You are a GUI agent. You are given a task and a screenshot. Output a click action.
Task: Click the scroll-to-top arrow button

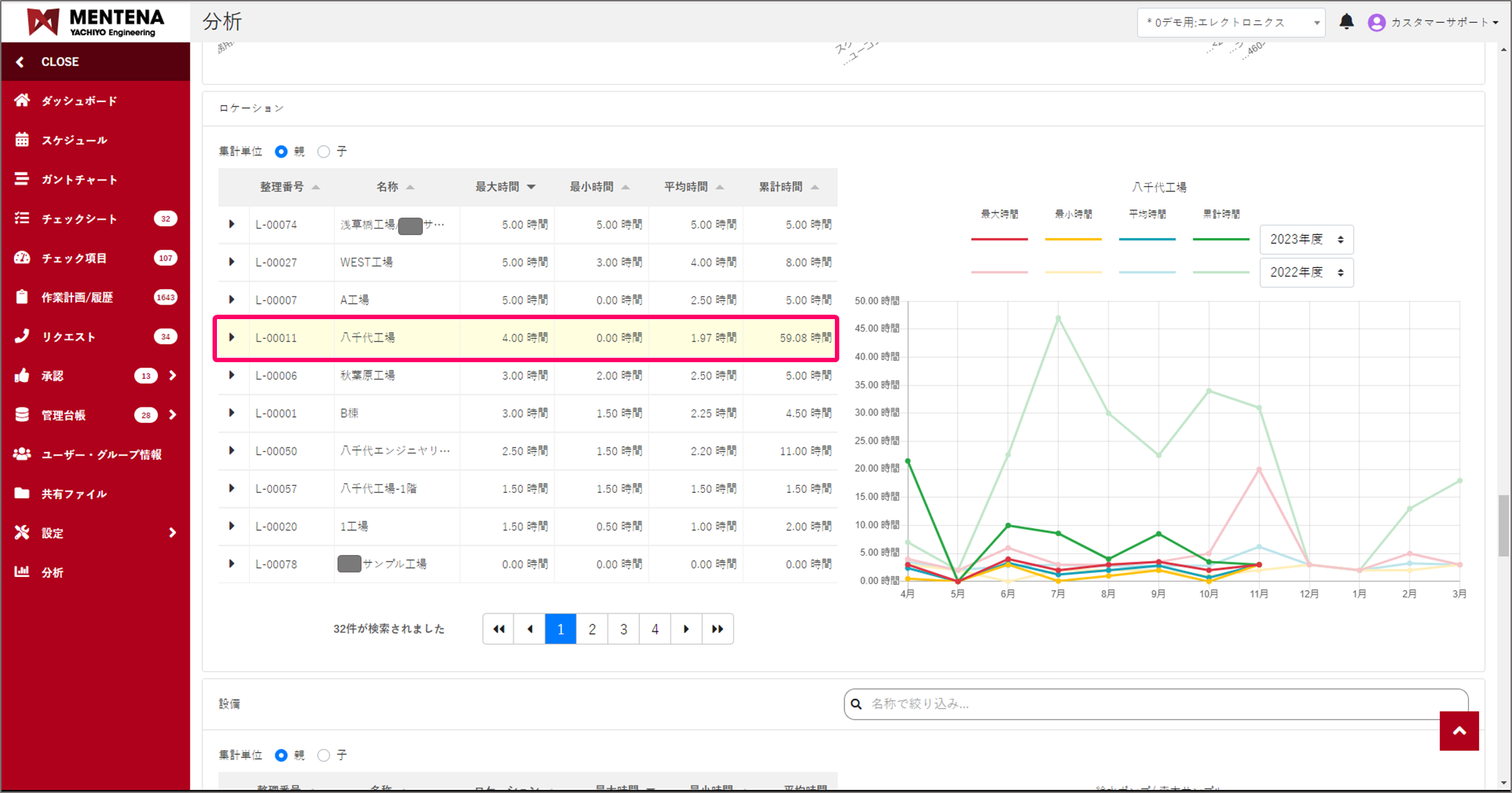click(x=1459, y=731)
